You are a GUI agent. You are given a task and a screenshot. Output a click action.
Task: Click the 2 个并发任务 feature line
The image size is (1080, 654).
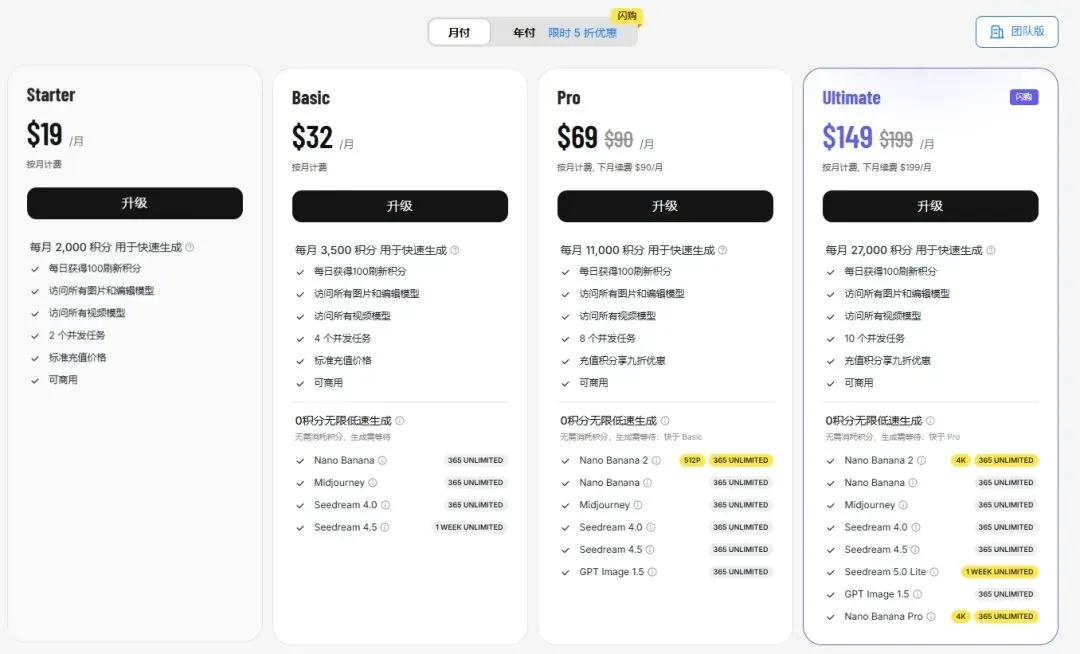point(77,335)
